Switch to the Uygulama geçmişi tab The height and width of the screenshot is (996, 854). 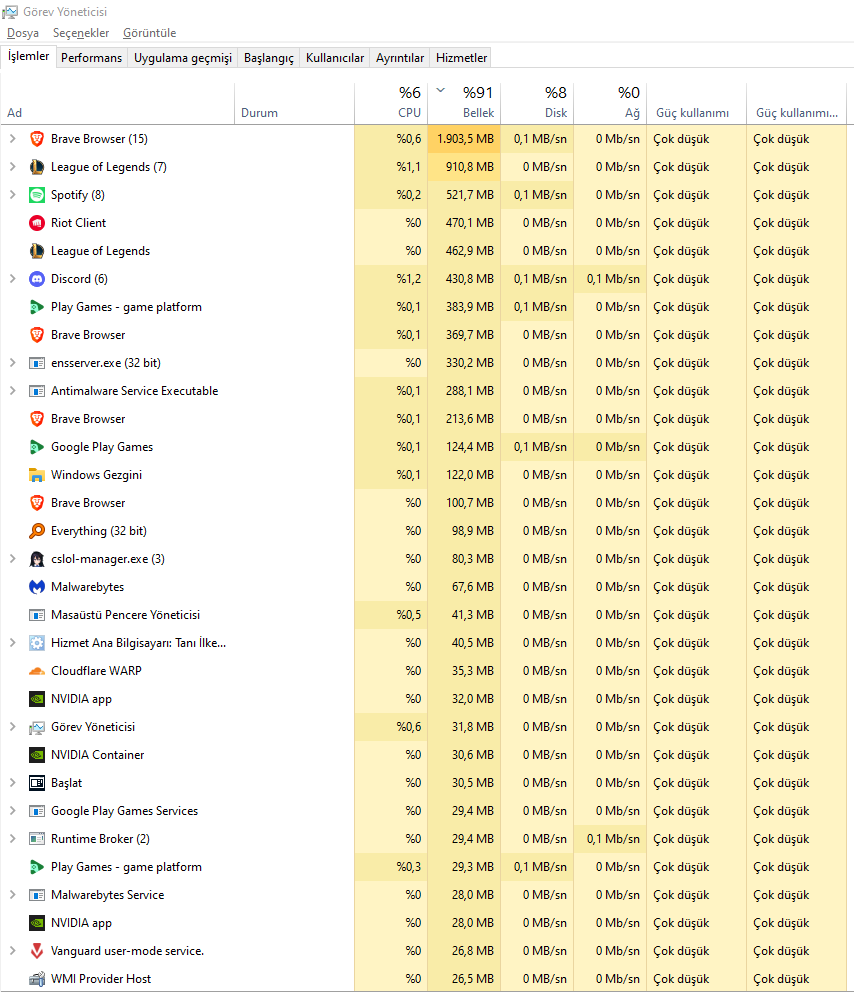[x=182, y=58]
